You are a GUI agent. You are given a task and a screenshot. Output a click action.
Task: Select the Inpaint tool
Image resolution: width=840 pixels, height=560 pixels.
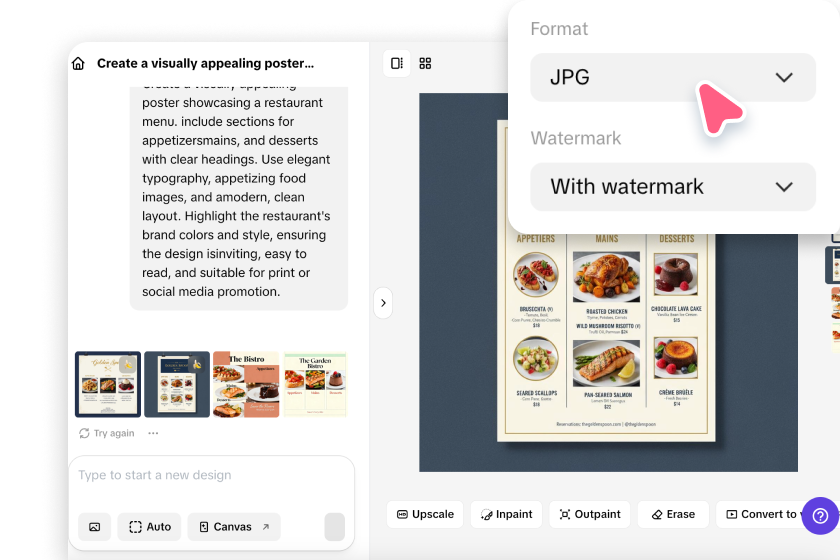507,514
